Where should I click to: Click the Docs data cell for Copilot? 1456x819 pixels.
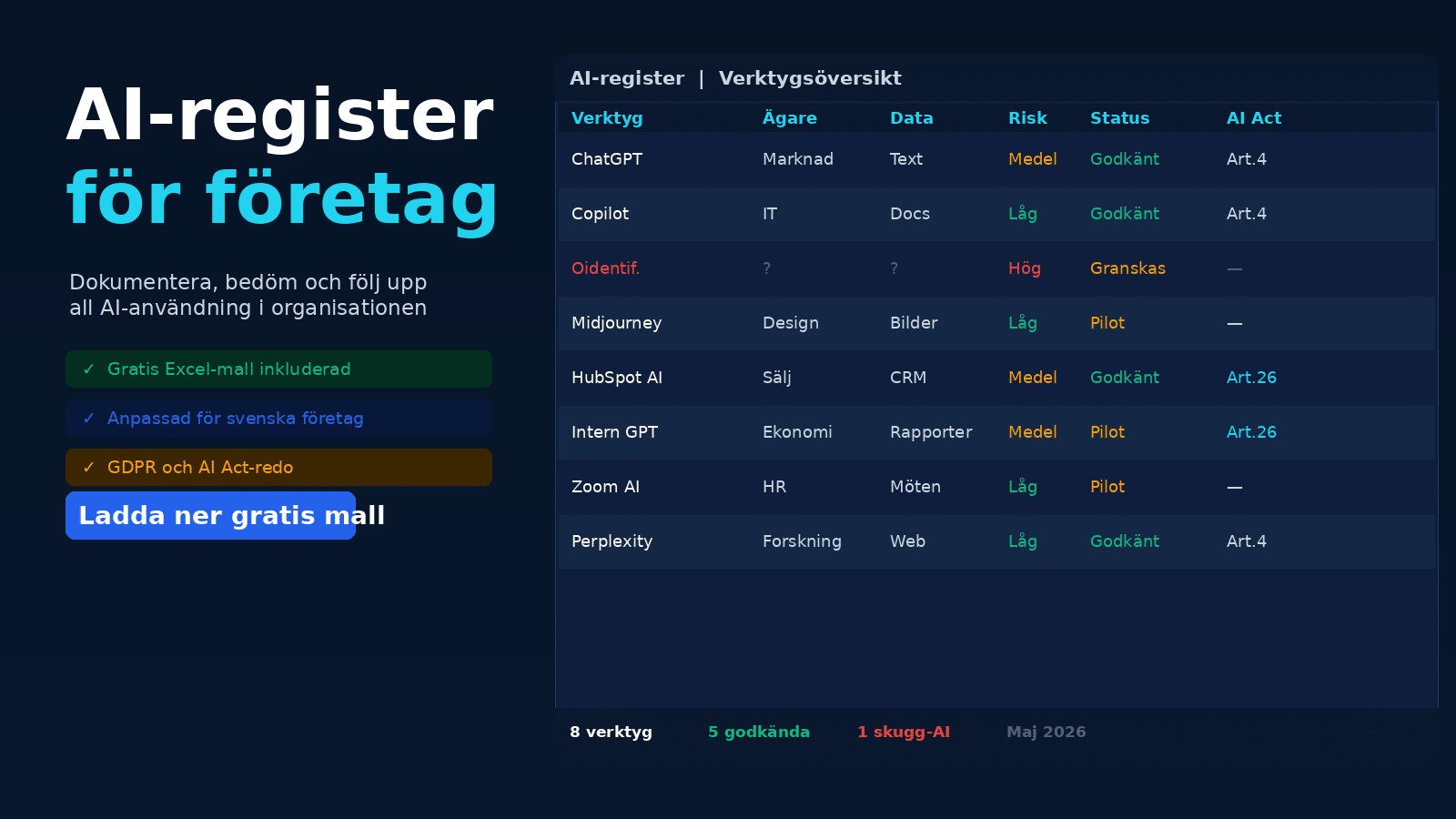pos(910,214)
